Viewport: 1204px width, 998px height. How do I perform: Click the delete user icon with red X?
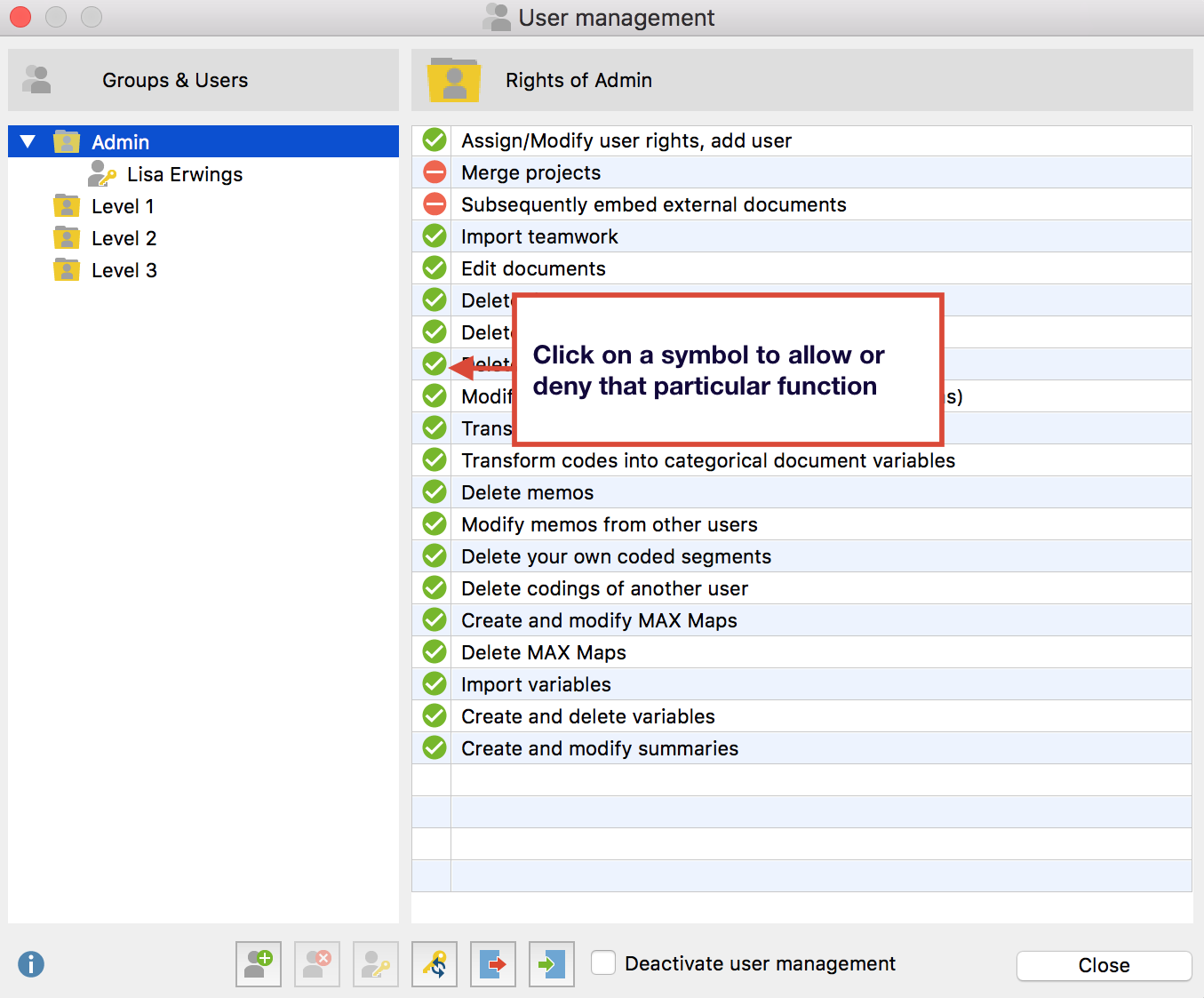[317, 964]
